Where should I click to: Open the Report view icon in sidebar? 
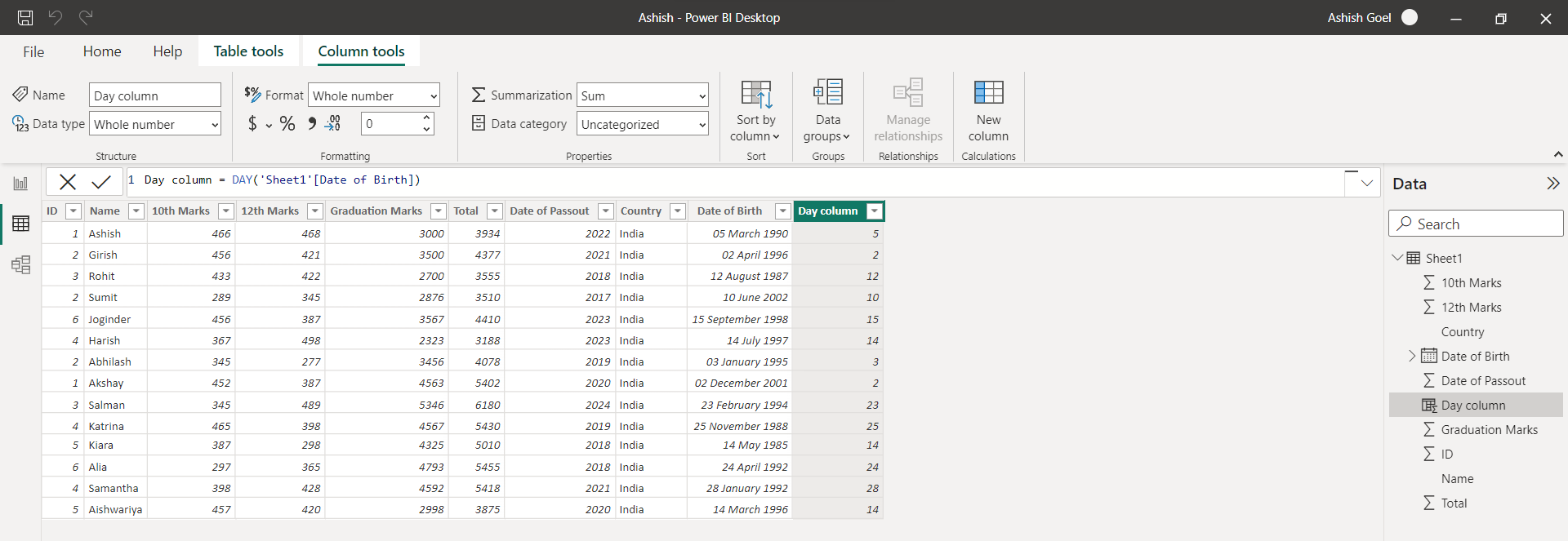tap(20, 184)
